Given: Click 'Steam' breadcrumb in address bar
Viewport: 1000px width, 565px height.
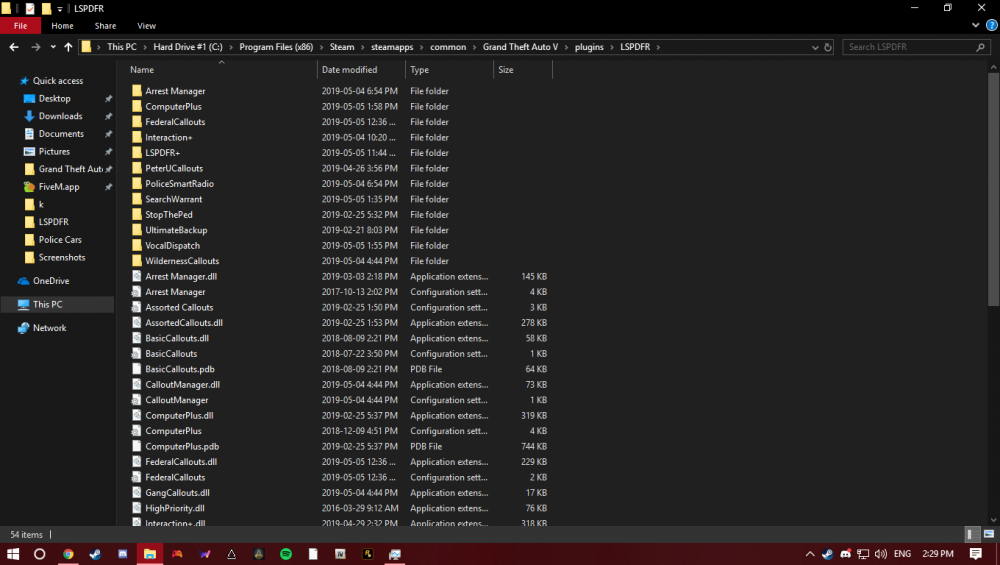Looking at the screenshot, I should point(342,47).
